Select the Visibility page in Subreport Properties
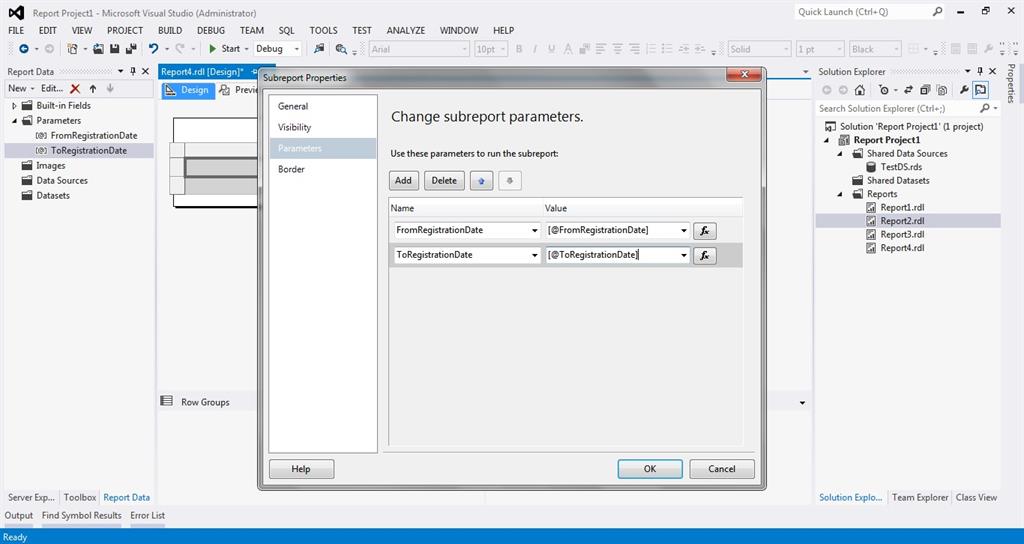Image resolution: width=1024 pixels, height=544 pixels. click(323, 127)
